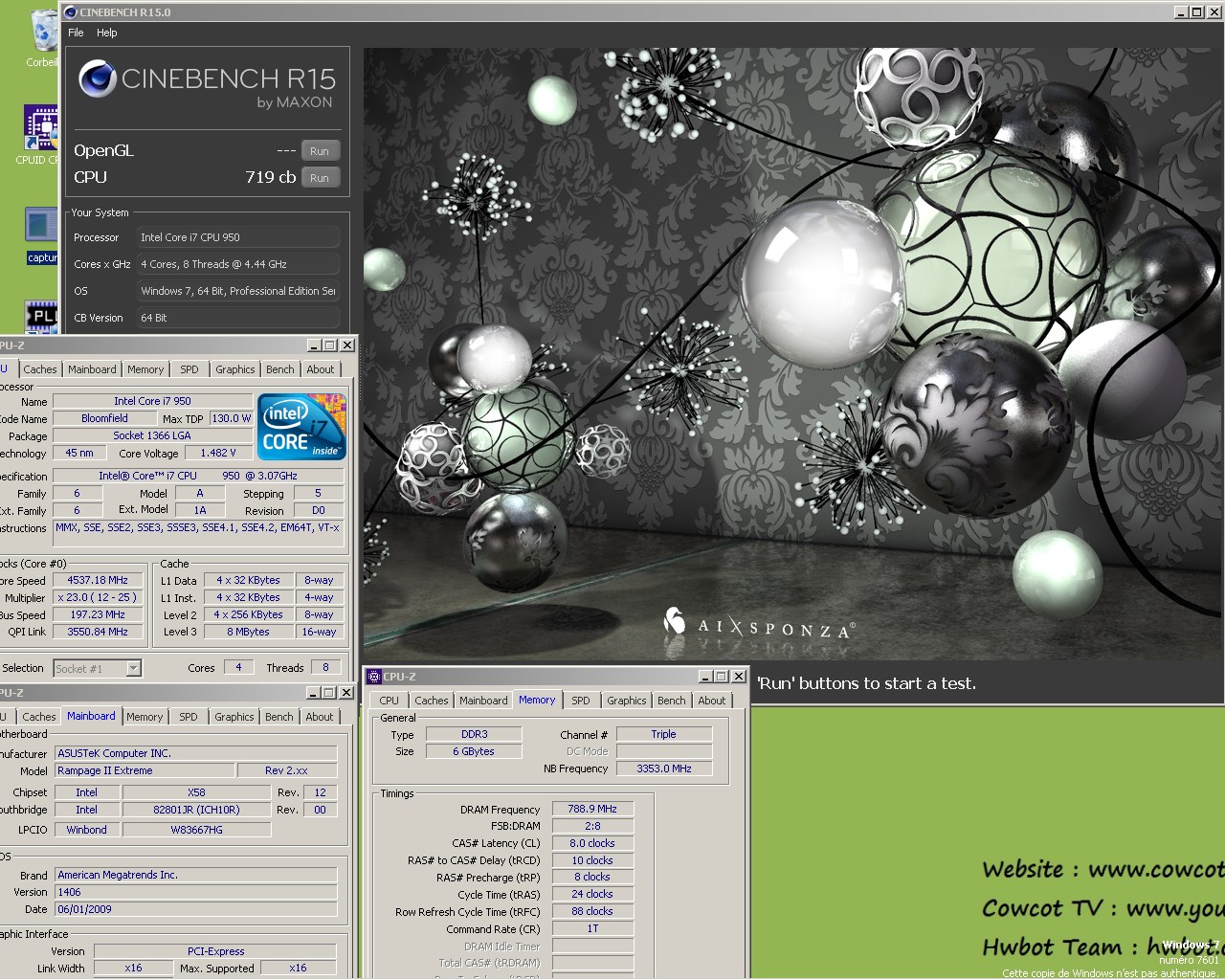Select SPD tab in Mainboard CPU-Z window

click(189, 717)
